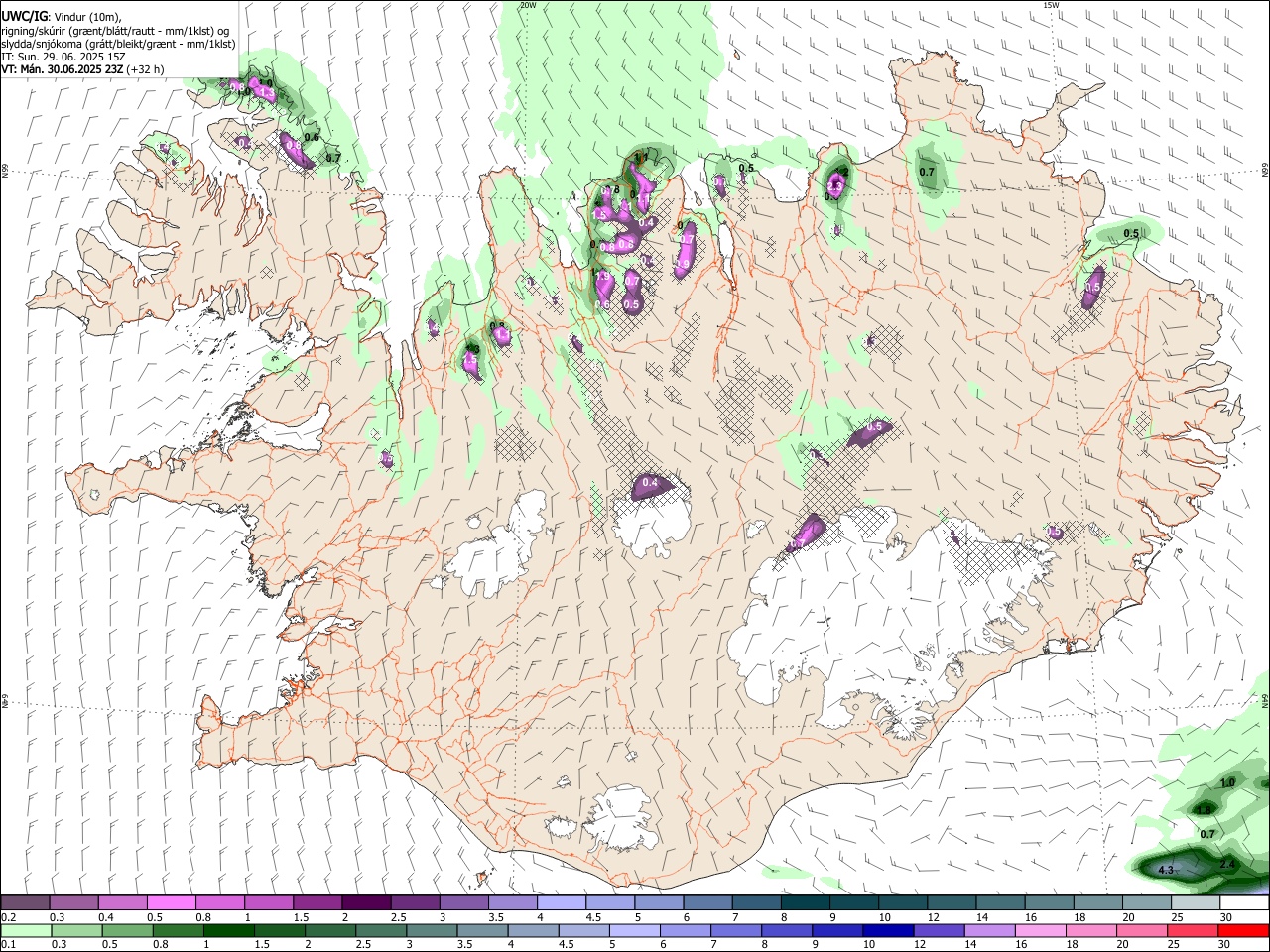Pick the pale grey 25–30 swatch in top row
The height and width of the screenshot is (952, 1270).
1196,903
